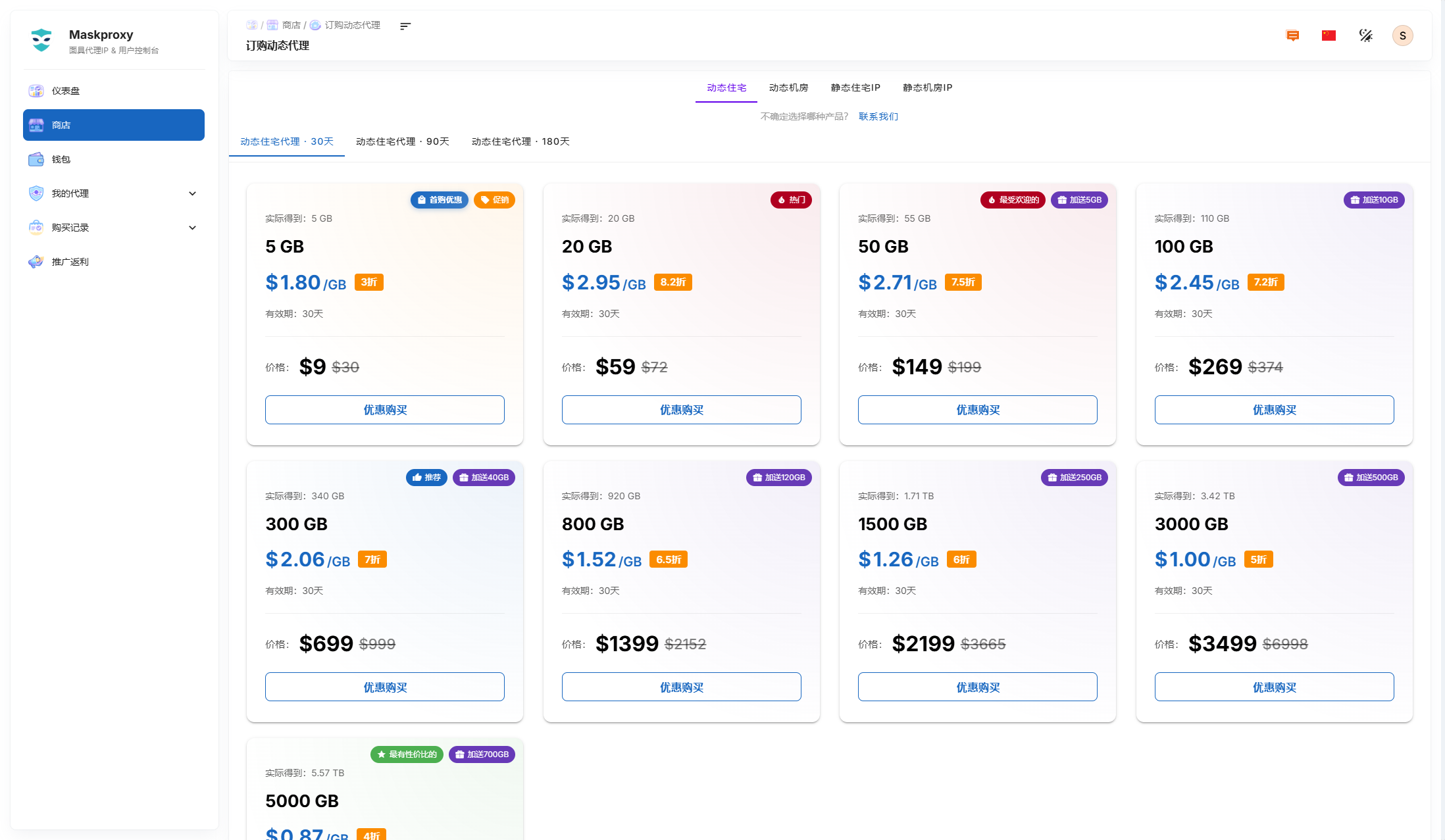Click the Maskproxy logo icon
The image size is (1445, 840).
coord(41,39)
